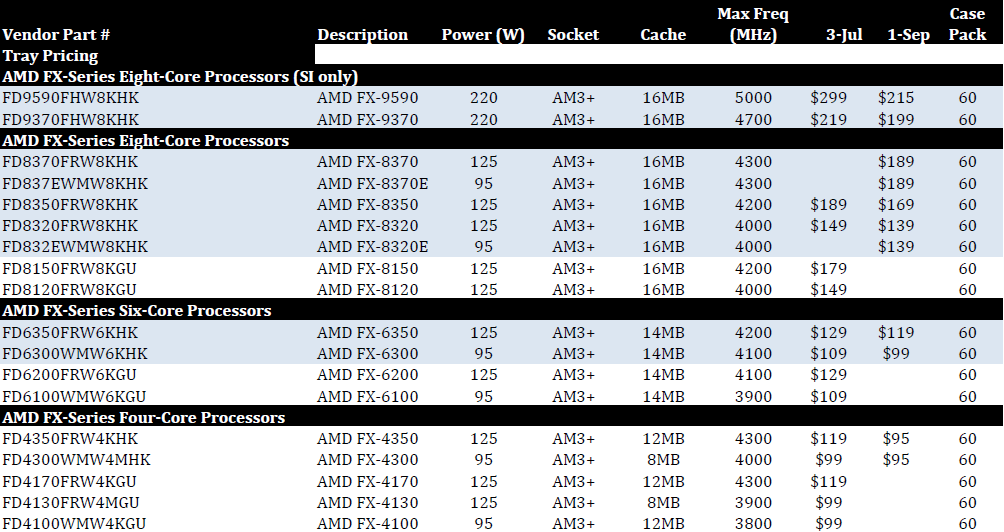Click the part number FD837EWMW8KHK
This screenshot has height=532, width=1004.
coord(75,184)
